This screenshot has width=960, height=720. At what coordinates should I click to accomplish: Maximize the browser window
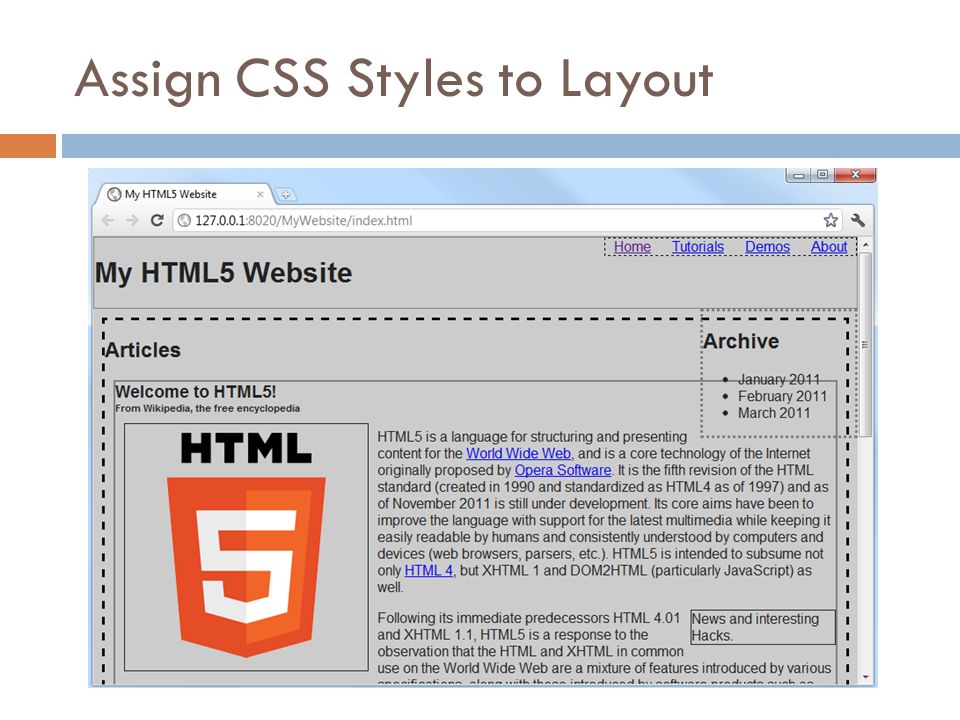pos(822,175)
